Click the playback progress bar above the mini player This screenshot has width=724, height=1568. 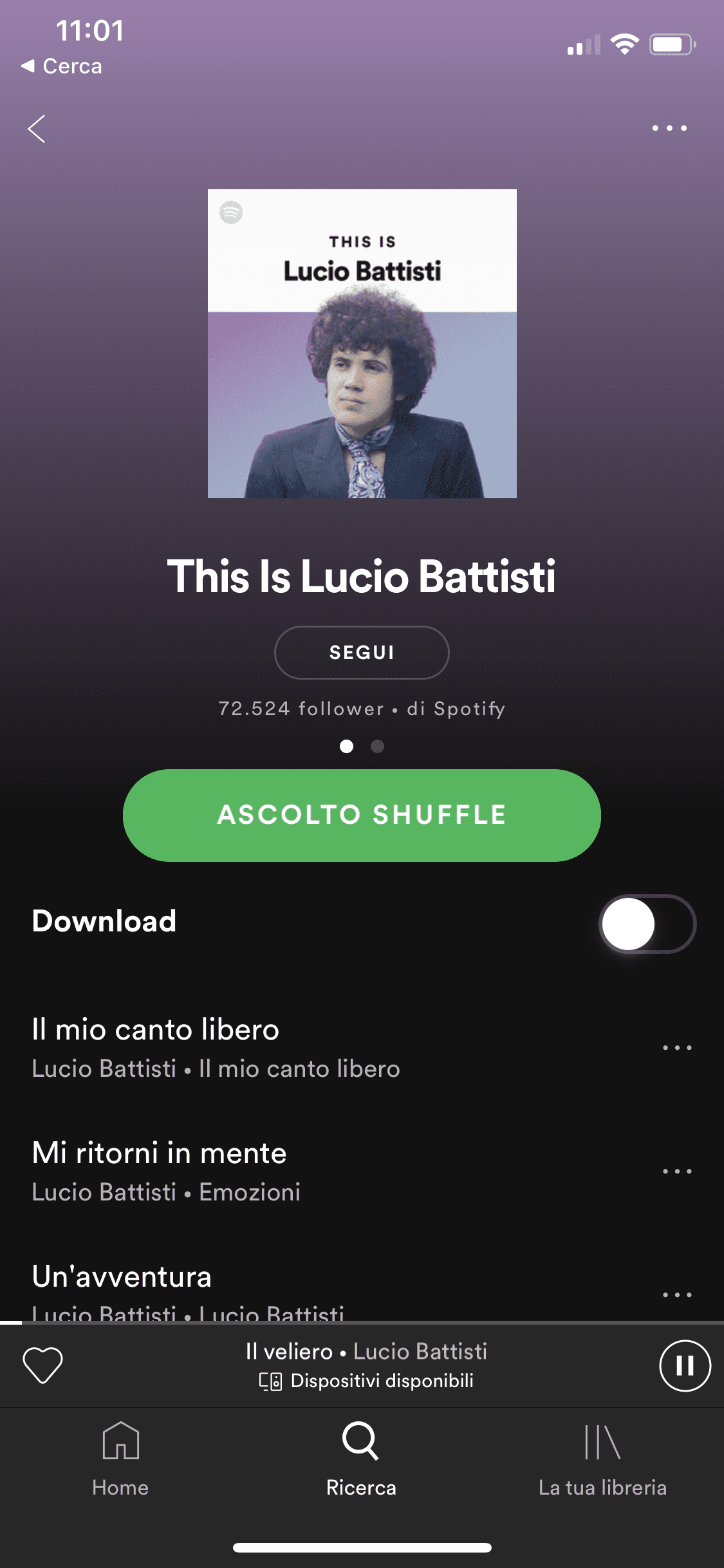point(362,1322)
